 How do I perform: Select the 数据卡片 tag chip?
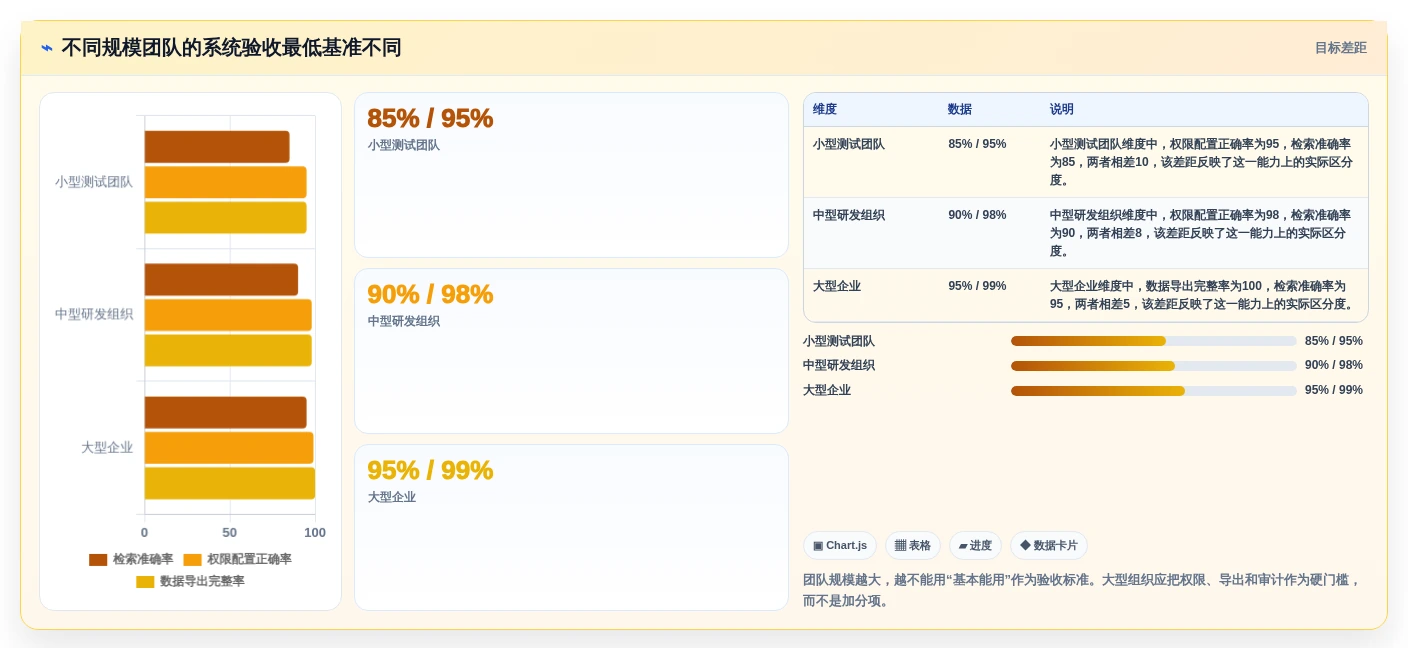pyautogui.click(x=1049, y=545)
